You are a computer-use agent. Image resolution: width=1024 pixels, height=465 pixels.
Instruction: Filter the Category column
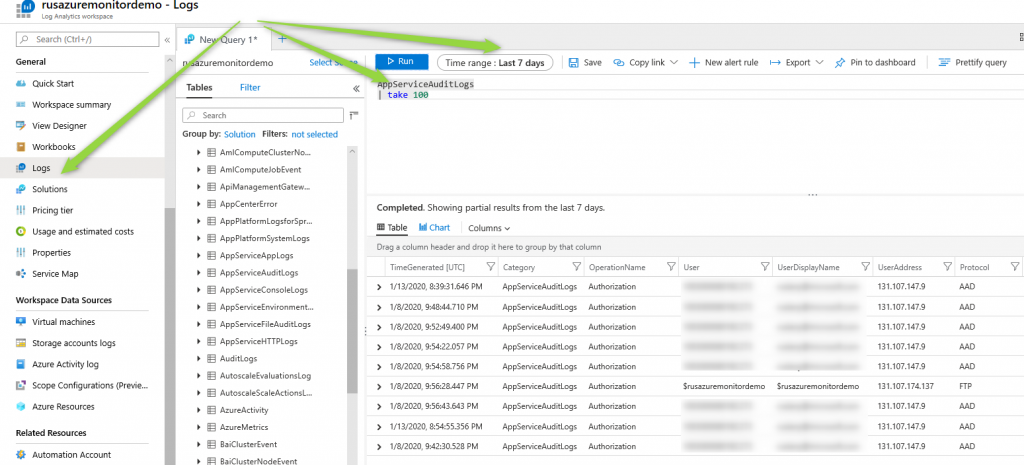576,267
